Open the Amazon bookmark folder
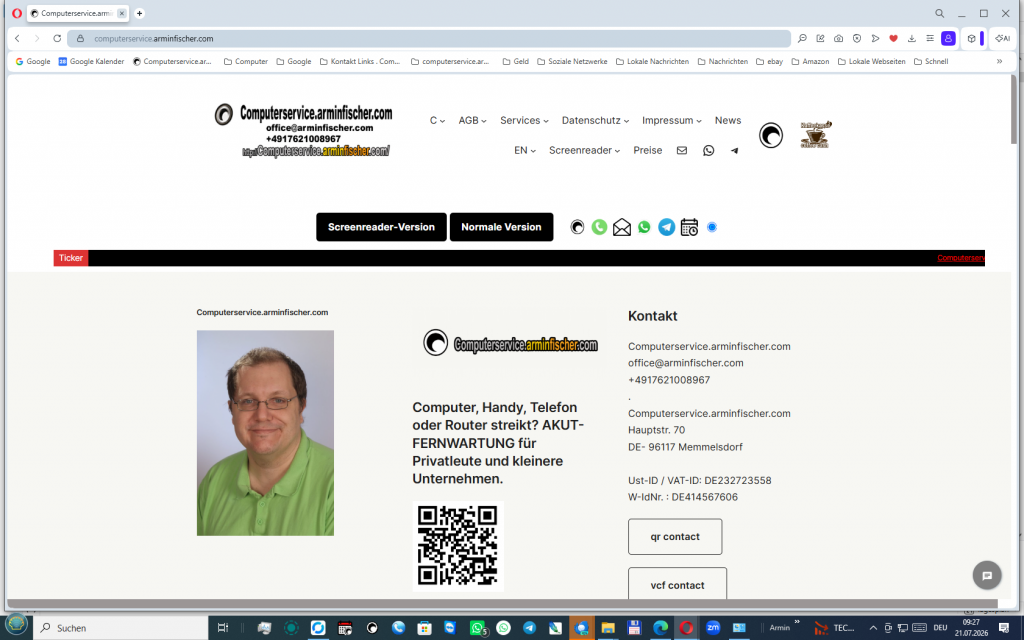This screenshot has height=640, width=1024. pos(810,61)
